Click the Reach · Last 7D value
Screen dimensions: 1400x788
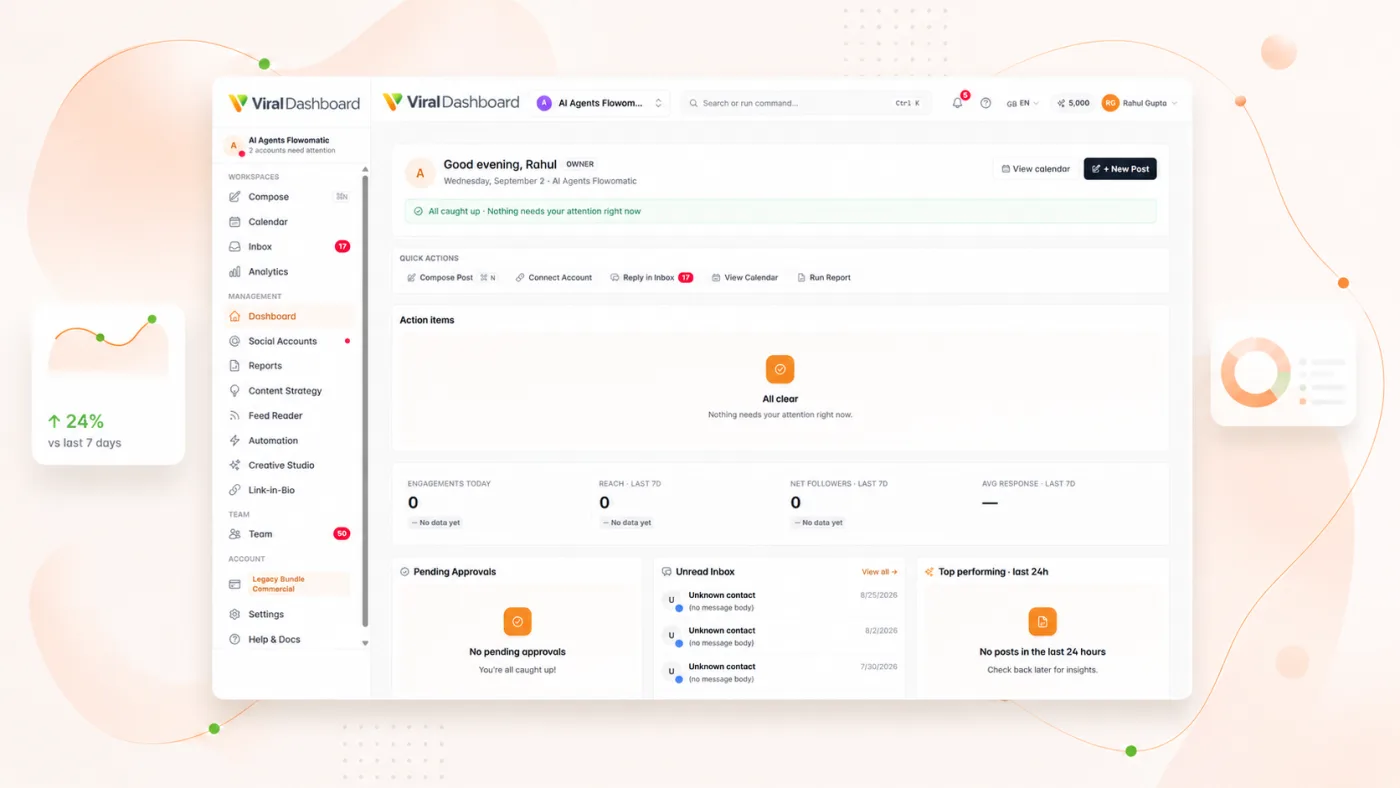[x=604, y=503]
